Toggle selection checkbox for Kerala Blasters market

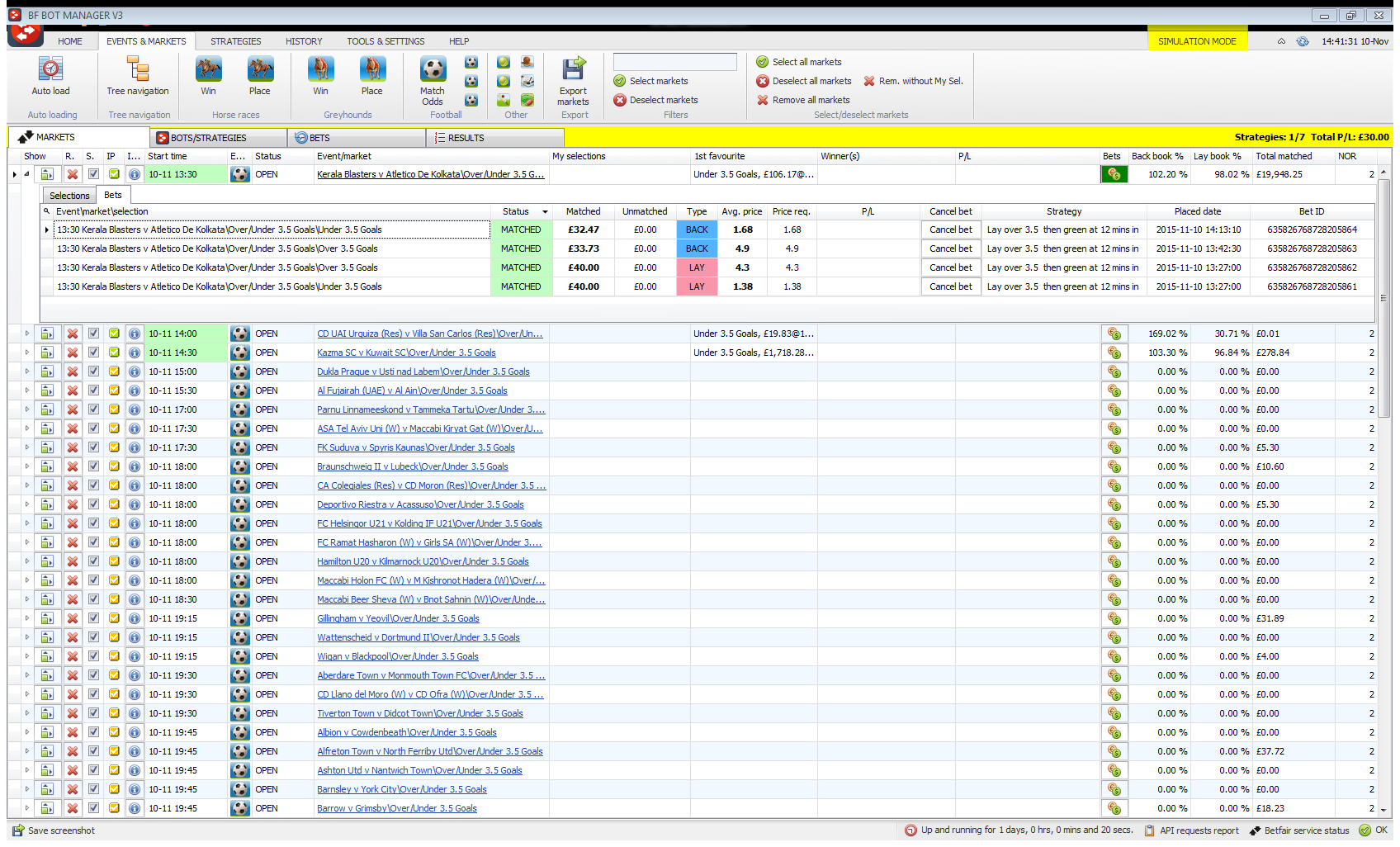click(93, 174)
